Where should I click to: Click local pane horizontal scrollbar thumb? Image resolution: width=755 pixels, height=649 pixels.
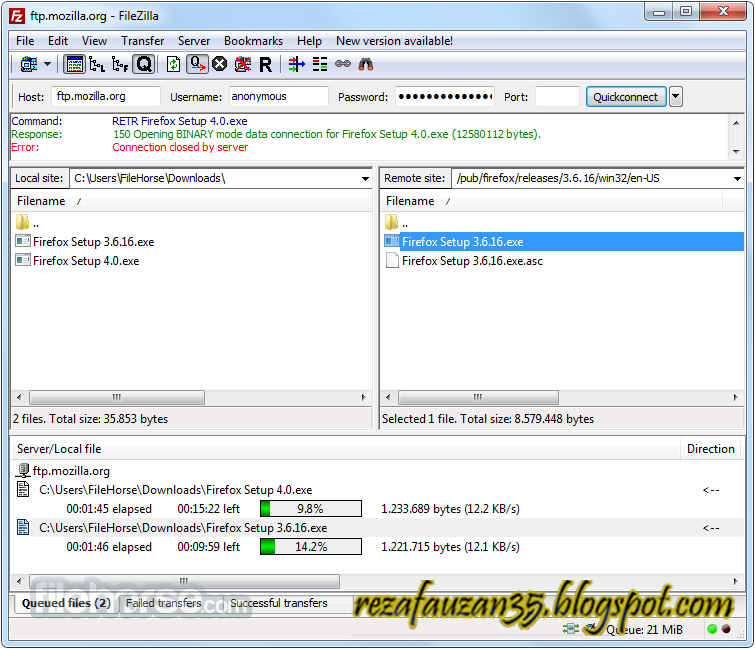point(117,398)
